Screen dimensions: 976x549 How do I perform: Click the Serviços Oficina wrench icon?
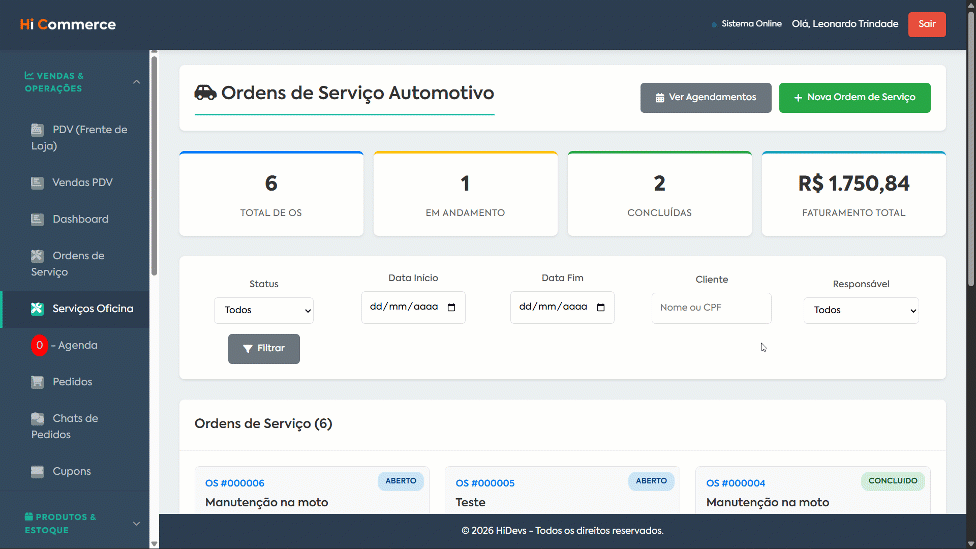point(37,309)
